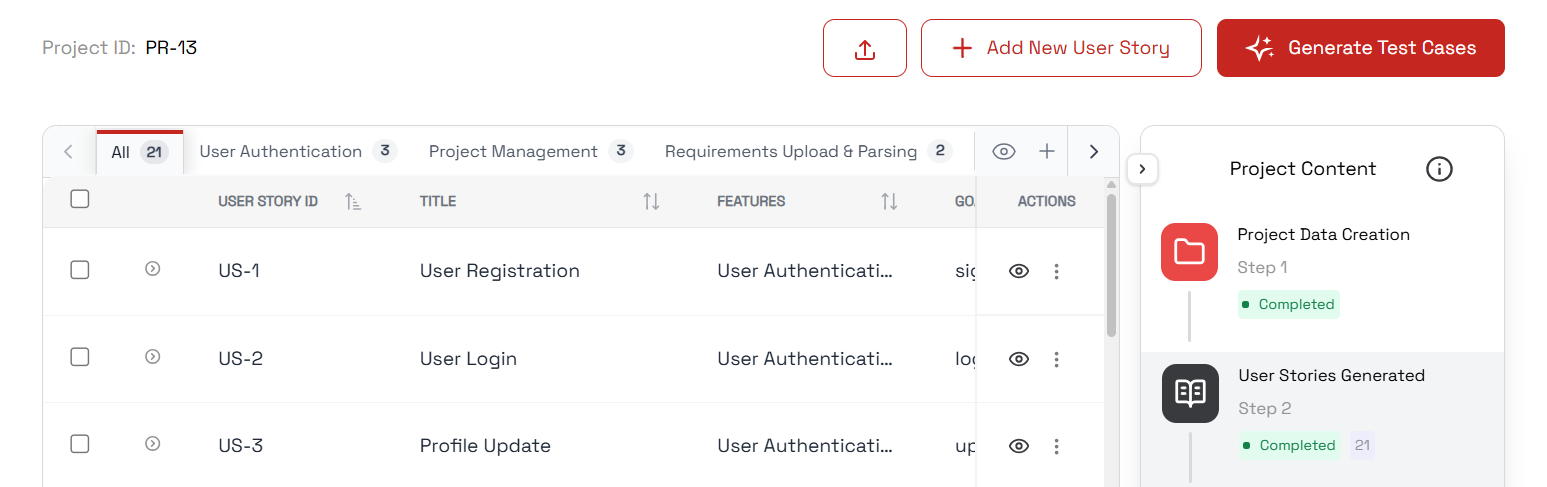Click the ACTIONS column header
The width and height of the screenshot is (1547, 487).
pos(1046,201)
